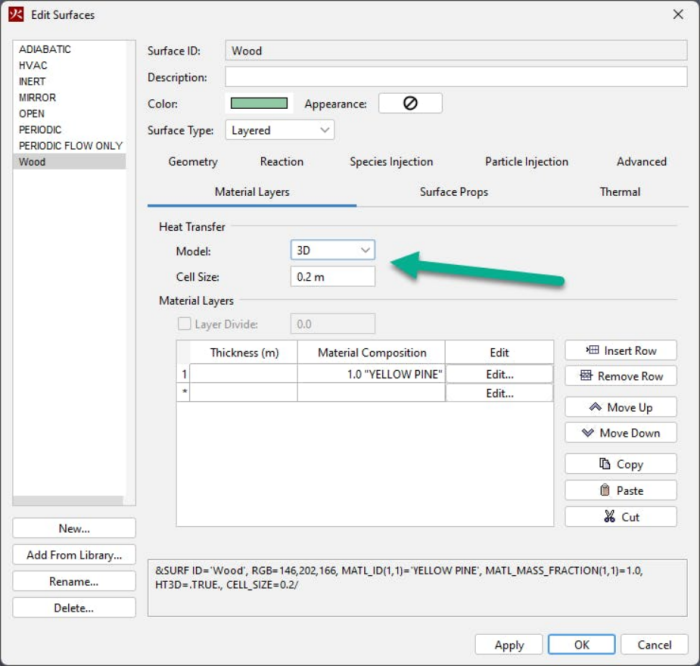Click the &SURF record text area
The image size is (700, 666).
click(417, 587)
